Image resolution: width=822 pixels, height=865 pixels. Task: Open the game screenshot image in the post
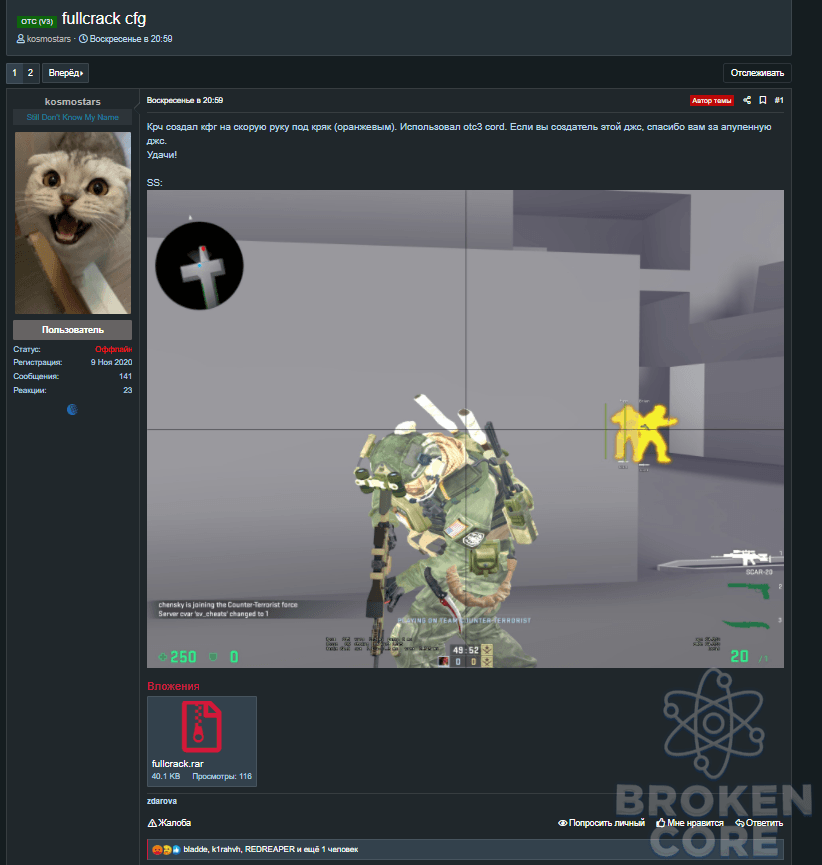(x=465, y=429)
